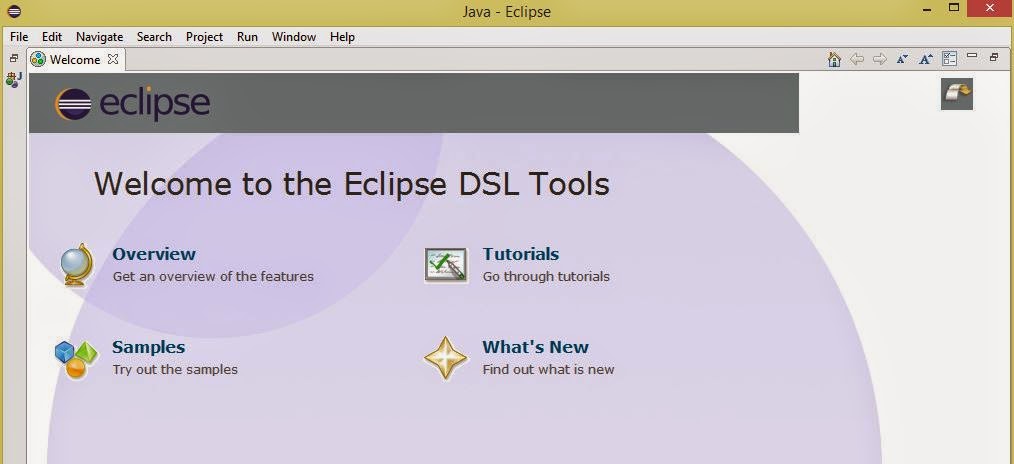Close the Welcome tab
Image resolution: width=1014 pixels, height=464 pixels.
(x=113, y=59)
